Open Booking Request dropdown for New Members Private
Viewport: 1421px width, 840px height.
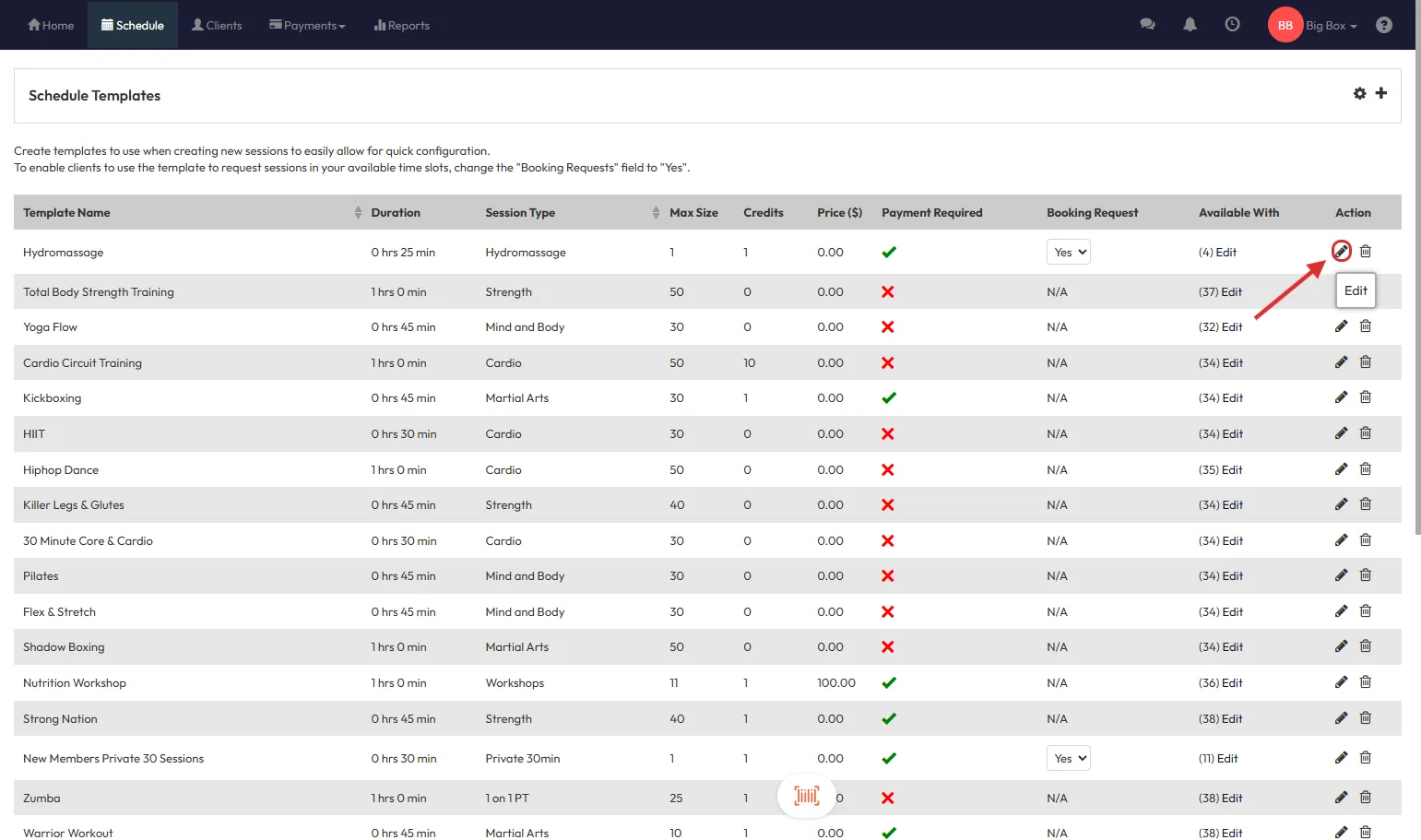tap(1068, 759)
